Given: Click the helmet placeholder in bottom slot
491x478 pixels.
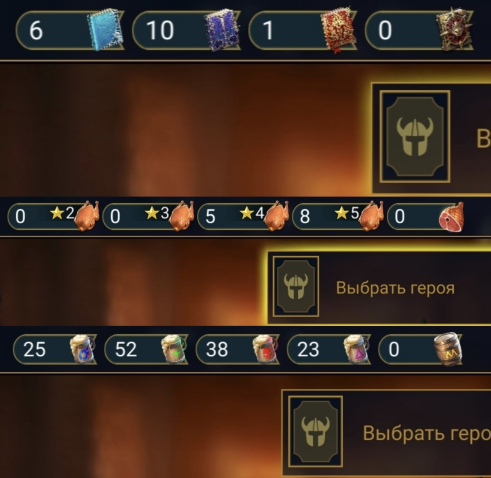Looking at the screenshot, I should pyautogui.click(x=315, y=432).
